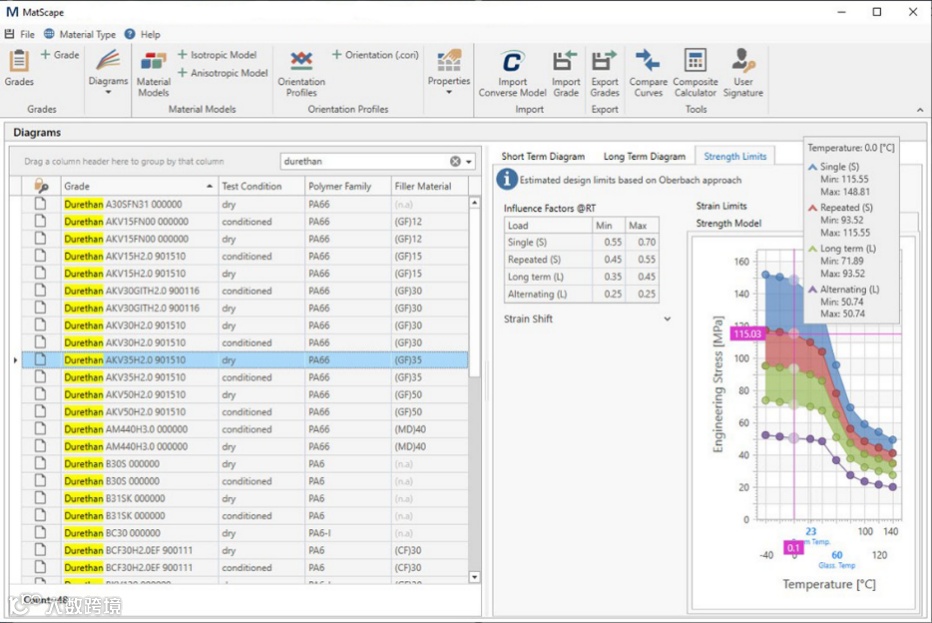The image size is (932, 623).
Task: Sort by the Grade column header
Action: pos(140,186)
